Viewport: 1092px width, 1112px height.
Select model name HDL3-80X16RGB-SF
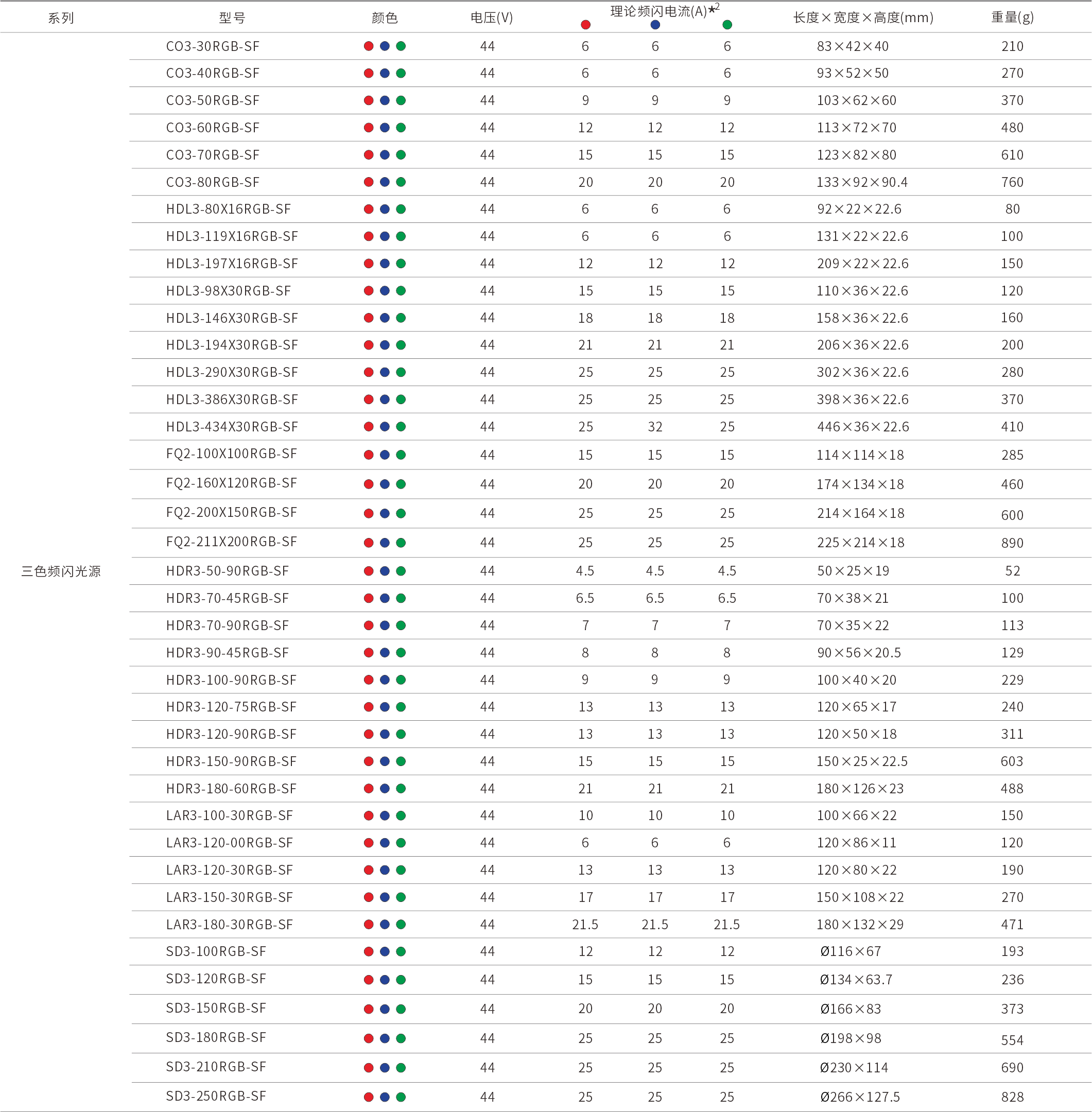tap(228, 210)
